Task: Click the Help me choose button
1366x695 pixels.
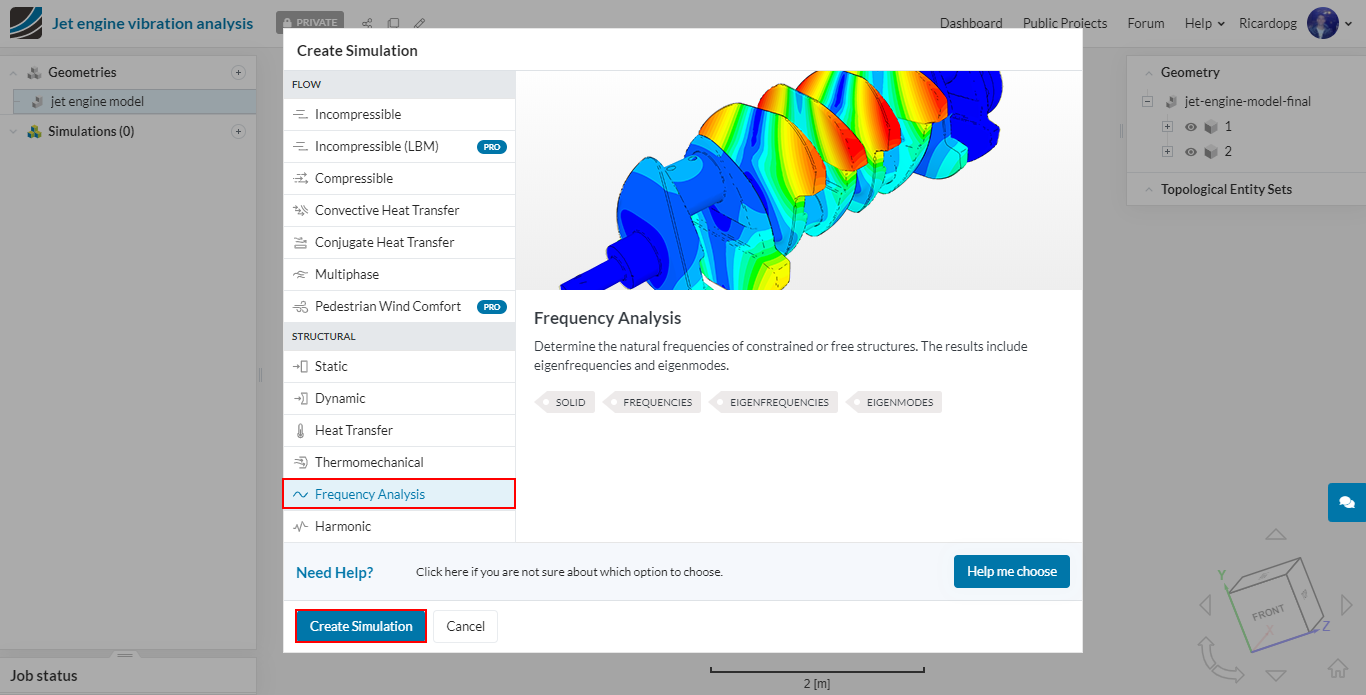Action: coord(1011,571)
